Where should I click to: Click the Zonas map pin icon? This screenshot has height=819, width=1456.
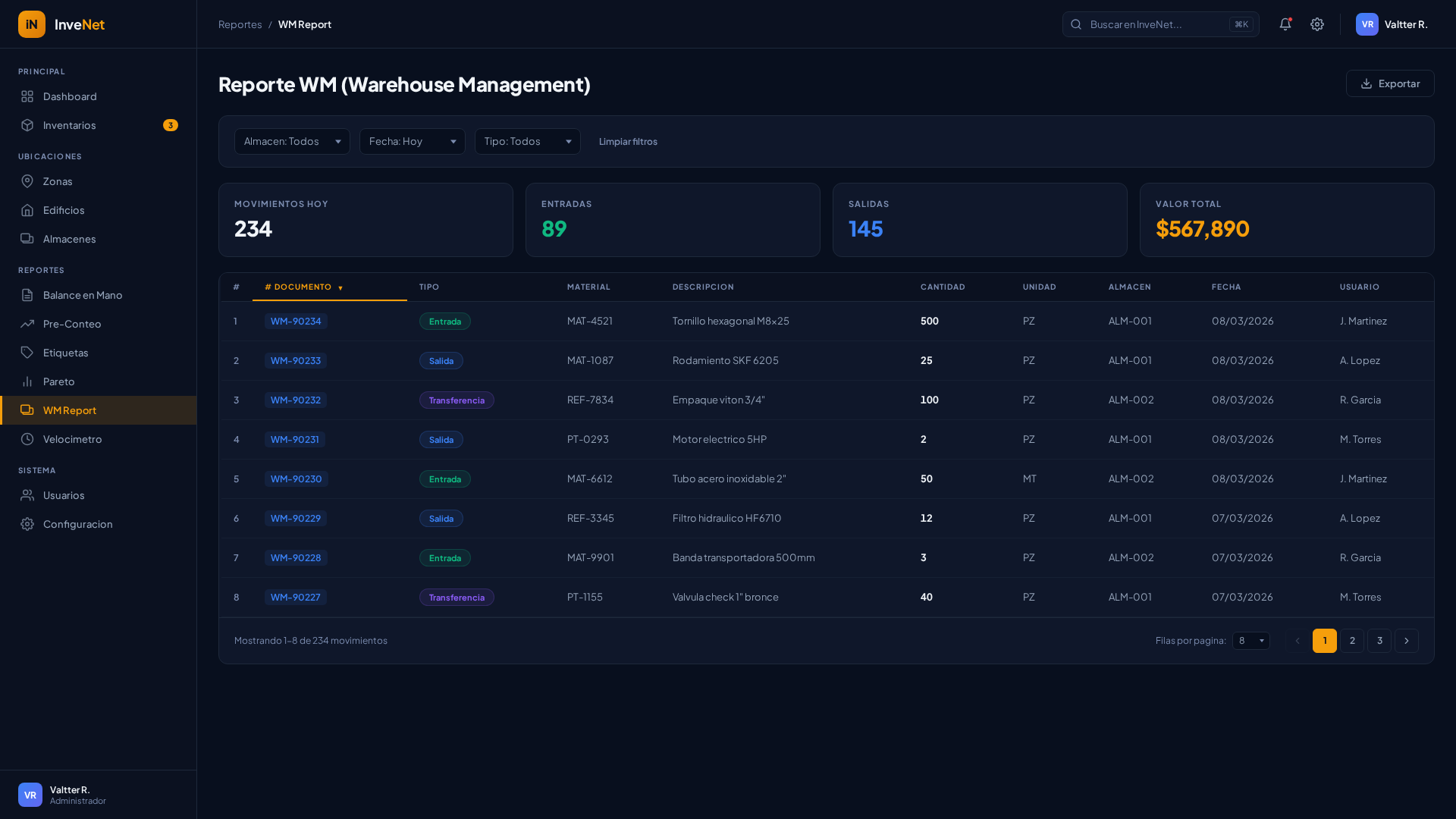pos(27,181)
